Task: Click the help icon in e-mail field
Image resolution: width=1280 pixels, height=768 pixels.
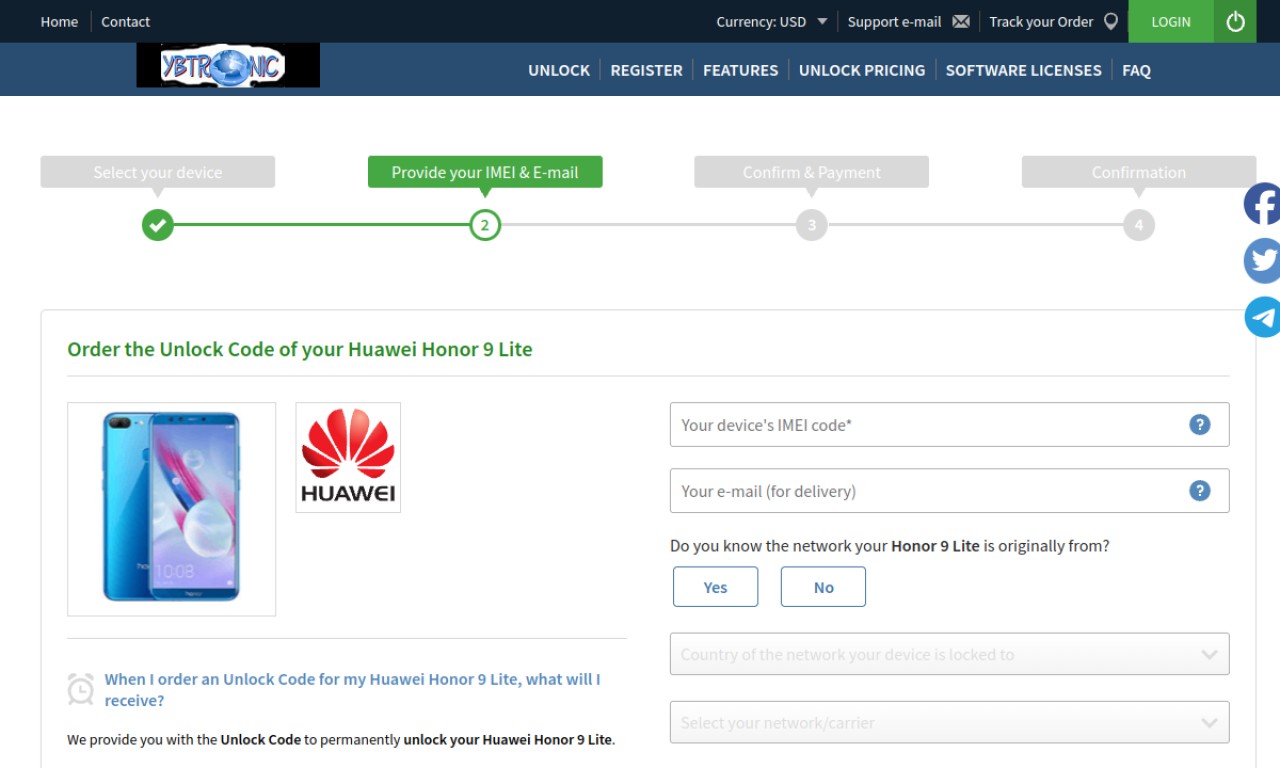Action: point(1200,490)
